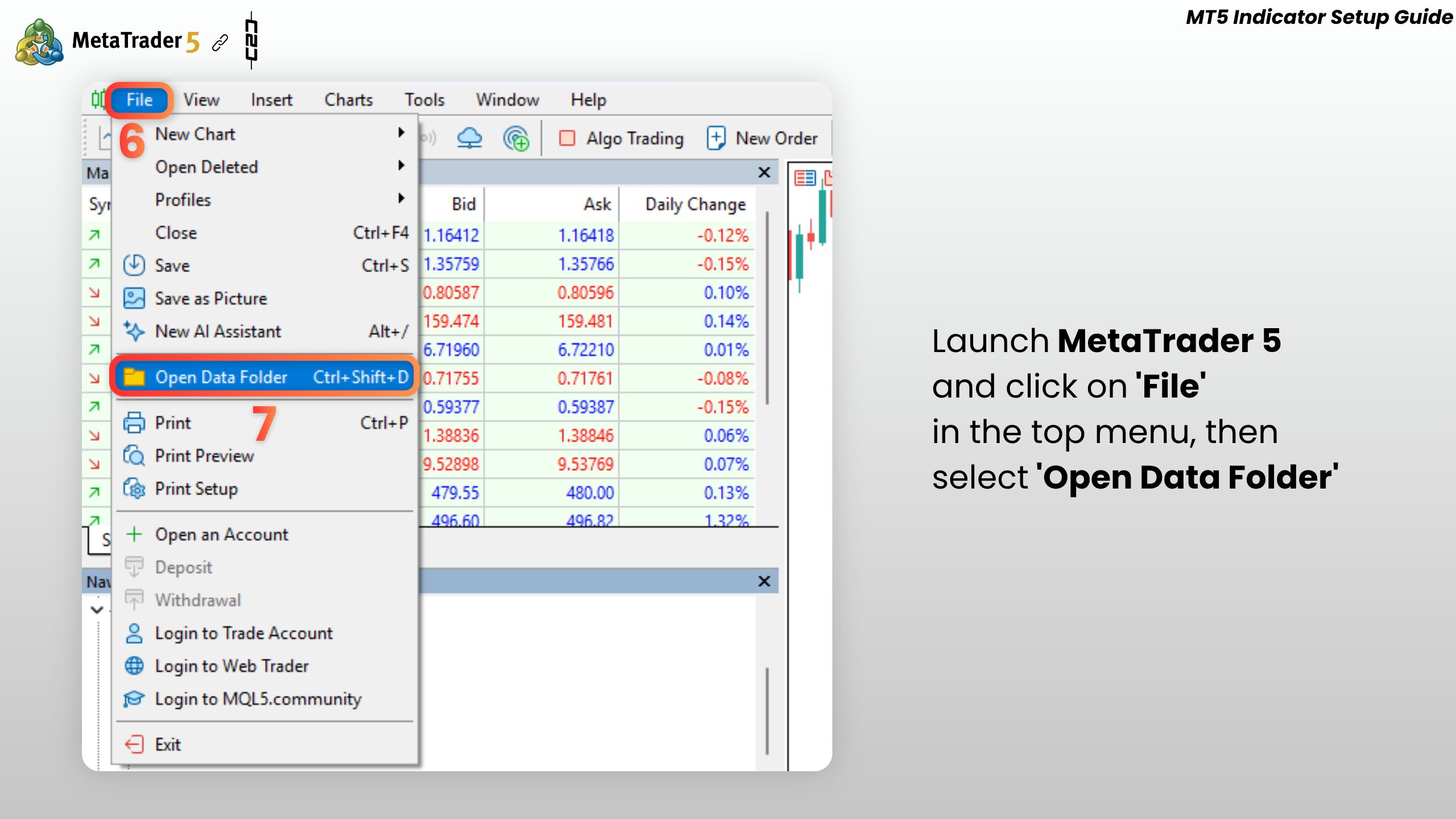Click the Print printer icon

click(134, 423)
